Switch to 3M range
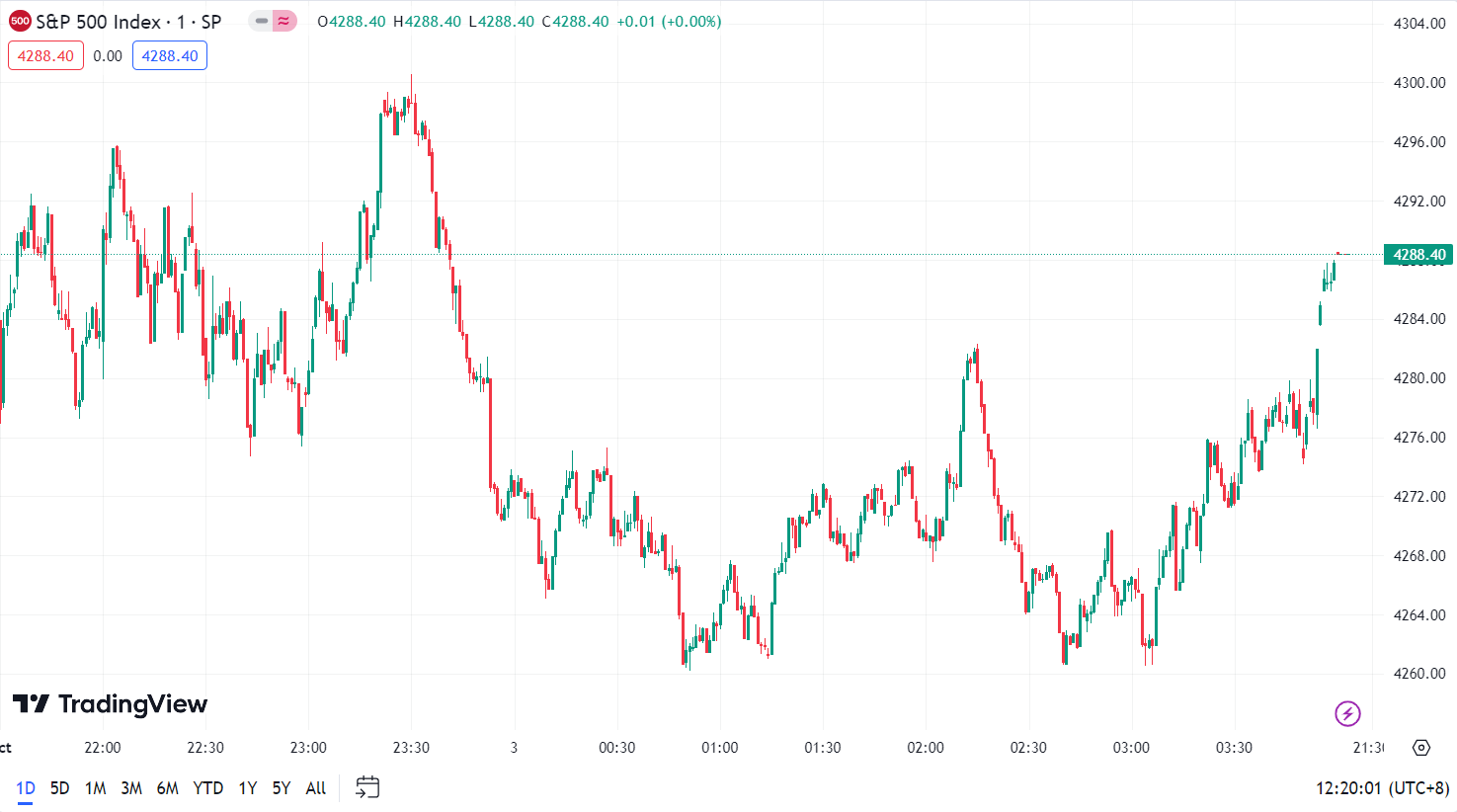Viewport: 1457px width, 812px height. click(131, 788)
